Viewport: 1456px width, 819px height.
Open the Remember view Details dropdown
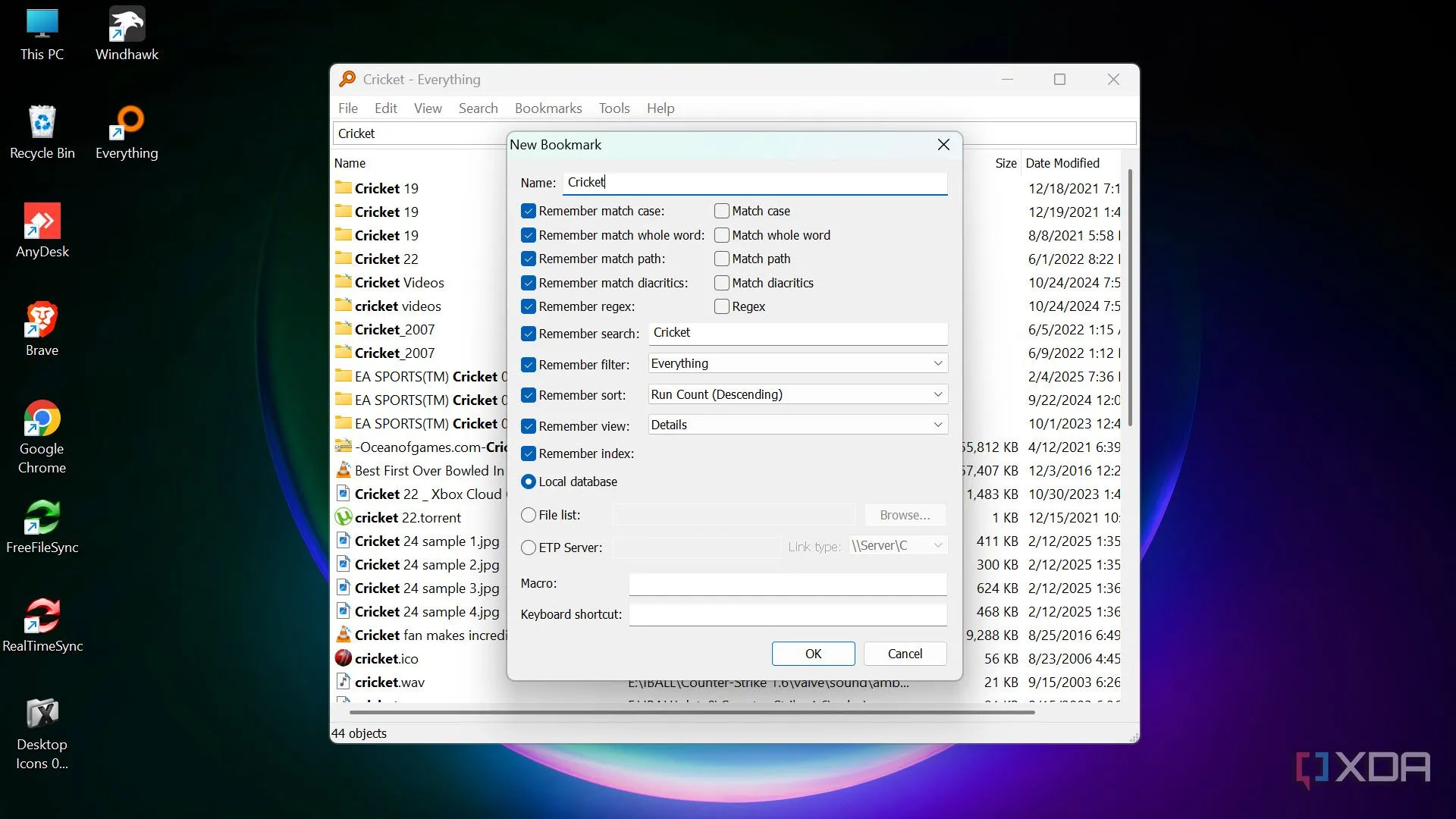(x=798, y=425)
